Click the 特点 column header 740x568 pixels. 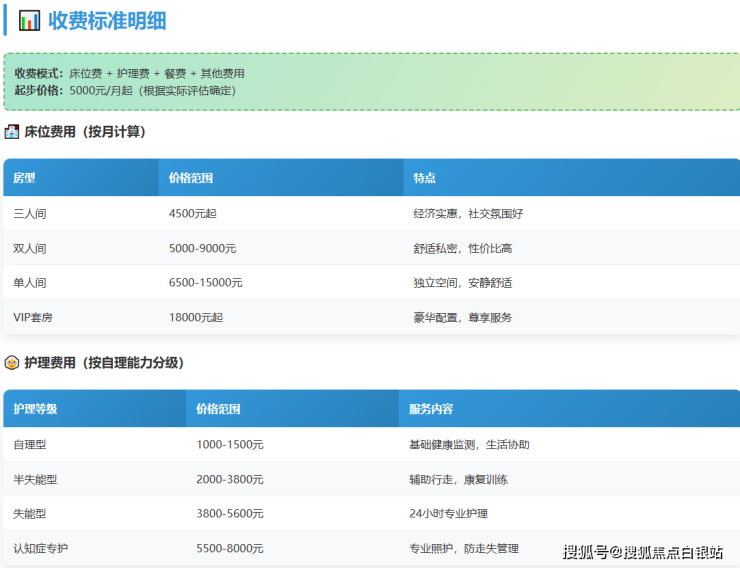point(424,178)
